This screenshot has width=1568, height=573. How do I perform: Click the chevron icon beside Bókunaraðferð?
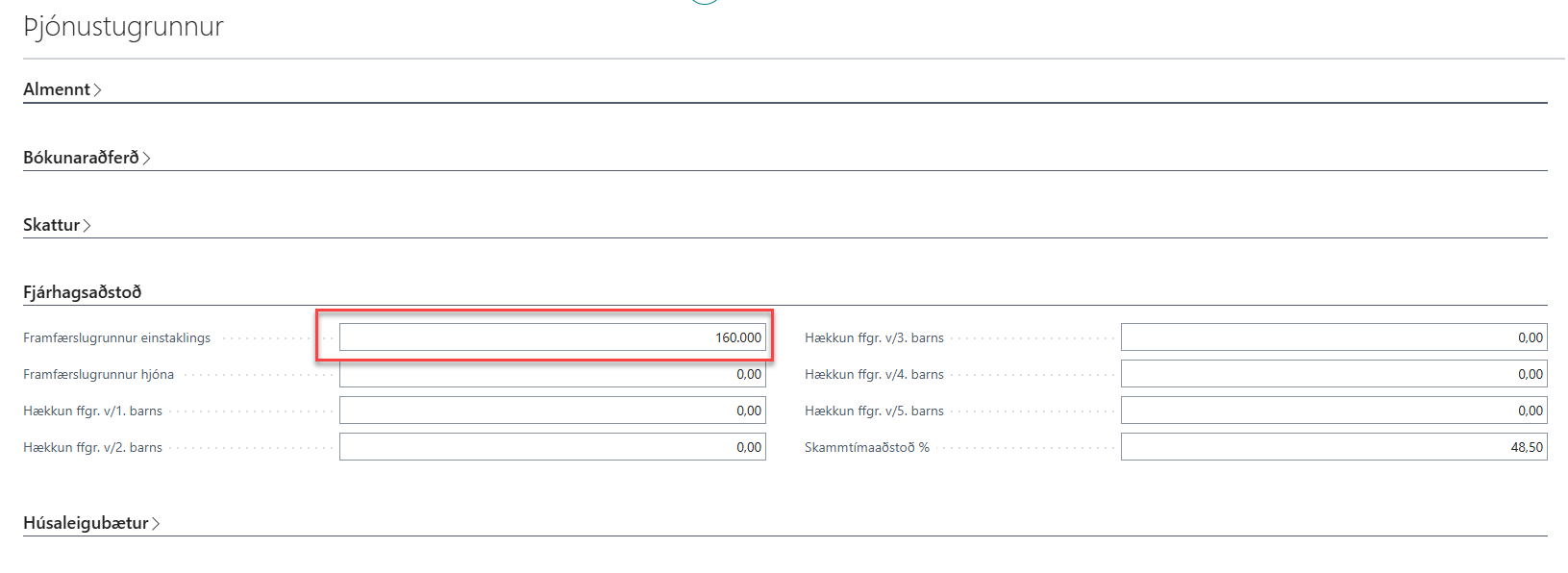[x=146, y=158]
